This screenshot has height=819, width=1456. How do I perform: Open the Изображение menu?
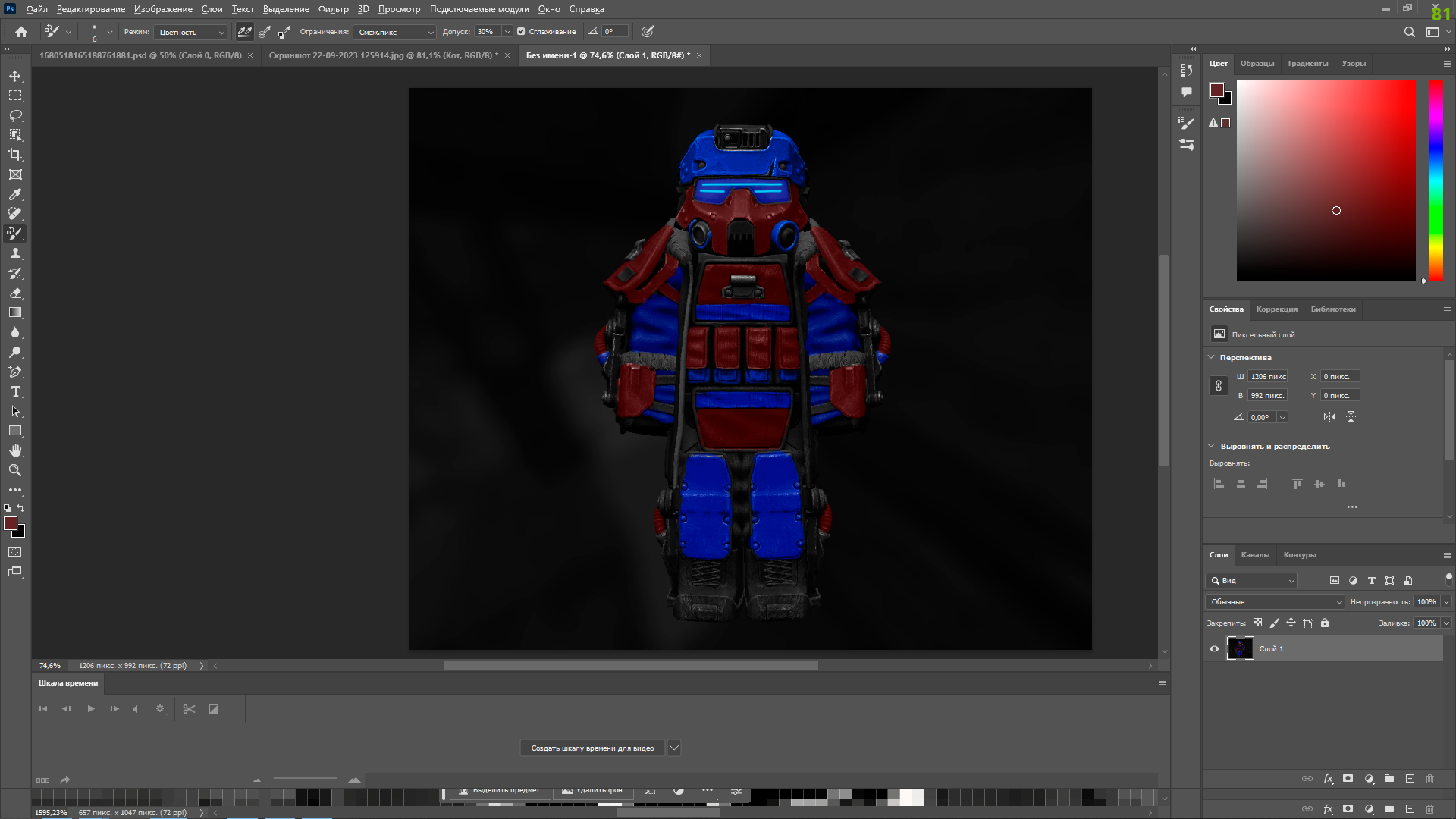(163, 9)
